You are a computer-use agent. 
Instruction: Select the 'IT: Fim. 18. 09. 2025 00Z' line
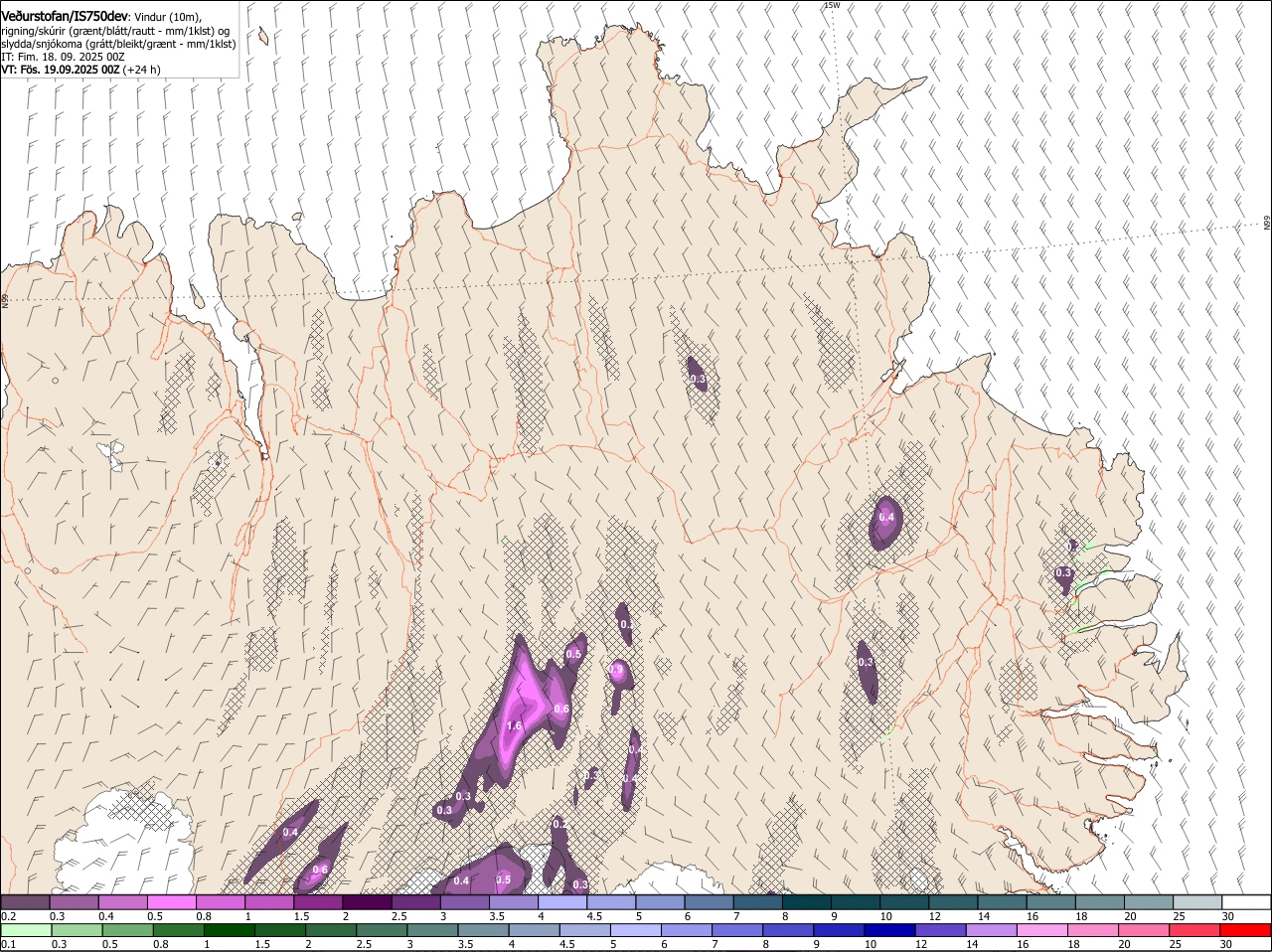tap(64, 57)
